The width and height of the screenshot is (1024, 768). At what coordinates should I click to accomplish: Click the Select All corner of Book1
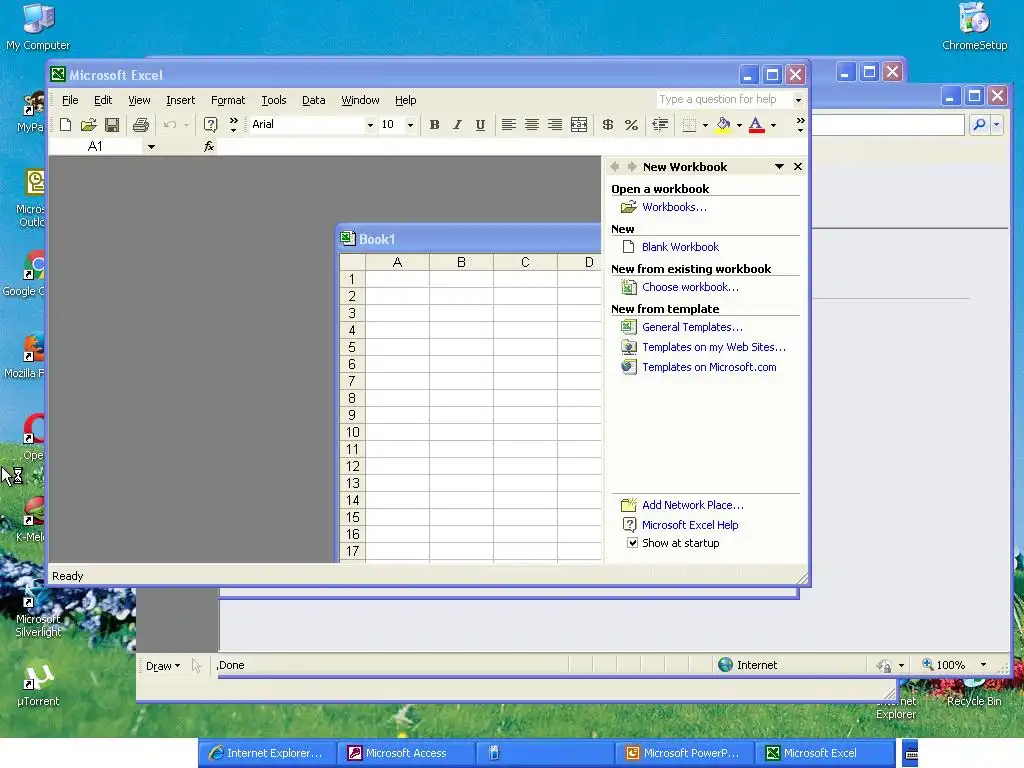(352, 262)
